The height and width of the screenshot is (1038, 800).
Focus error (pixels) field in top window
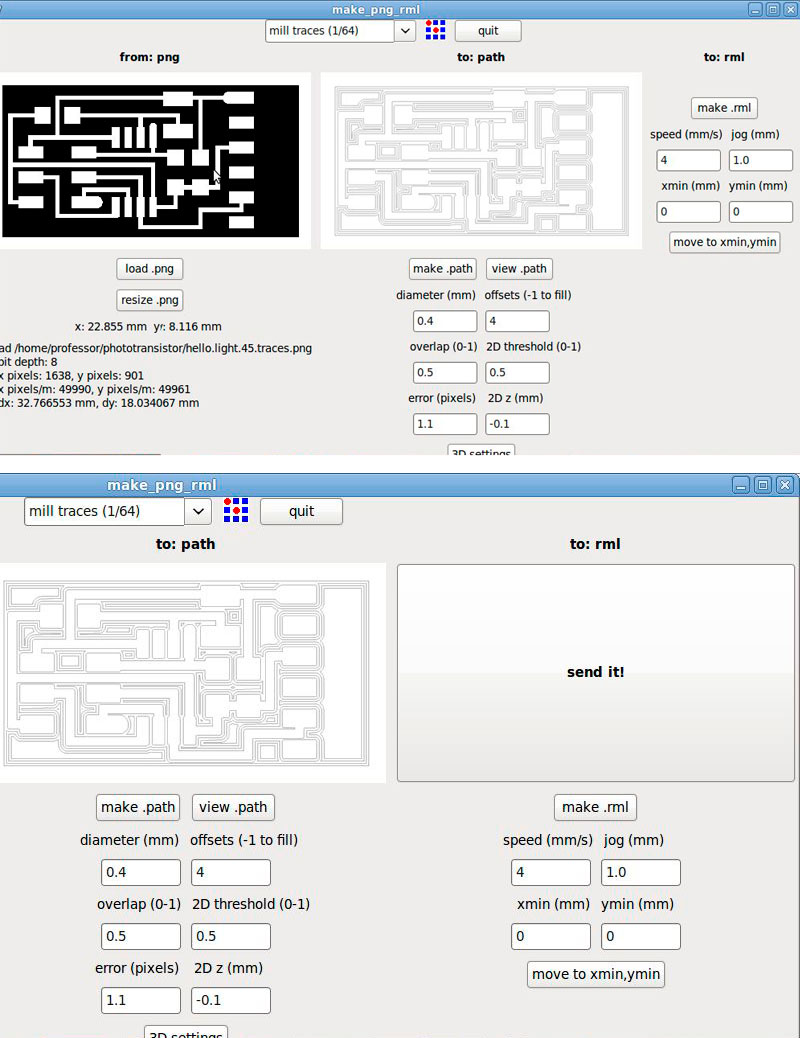click(445, 424)
